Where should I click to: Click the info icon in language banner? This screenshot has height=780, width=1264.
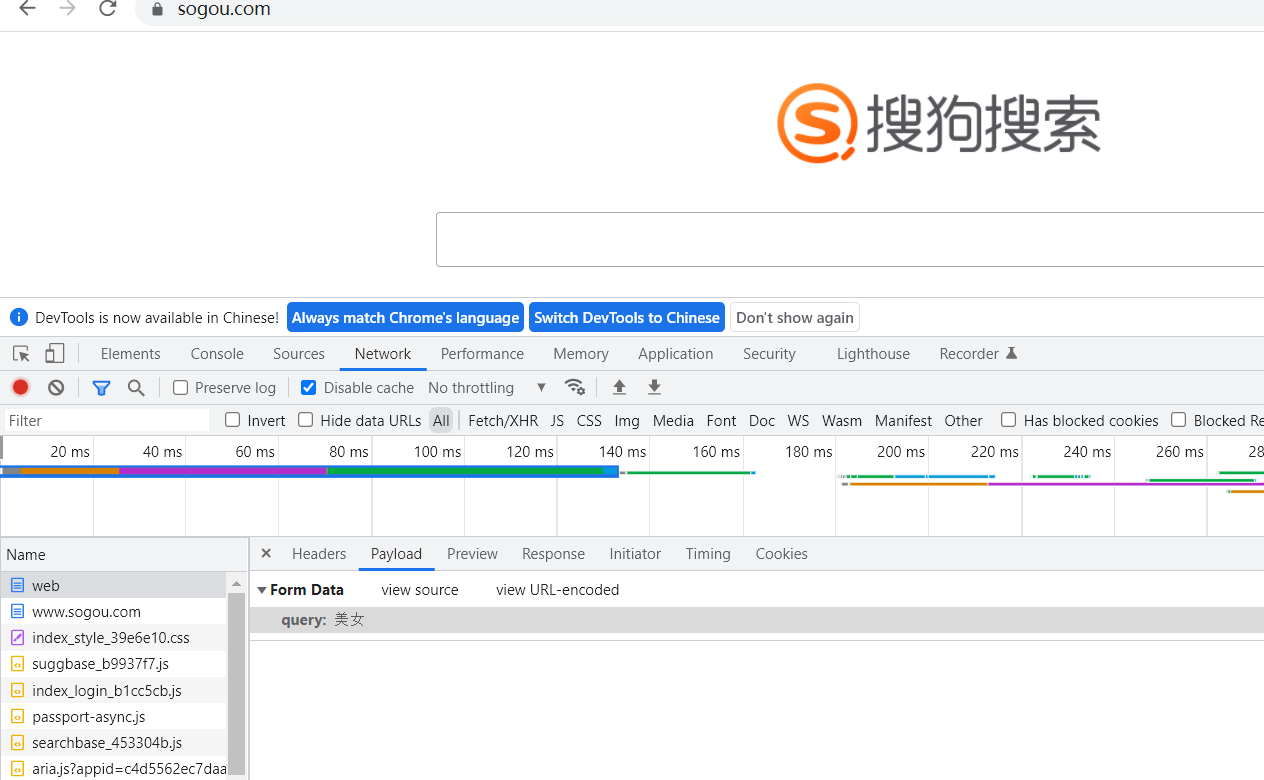tap(19, 317)
